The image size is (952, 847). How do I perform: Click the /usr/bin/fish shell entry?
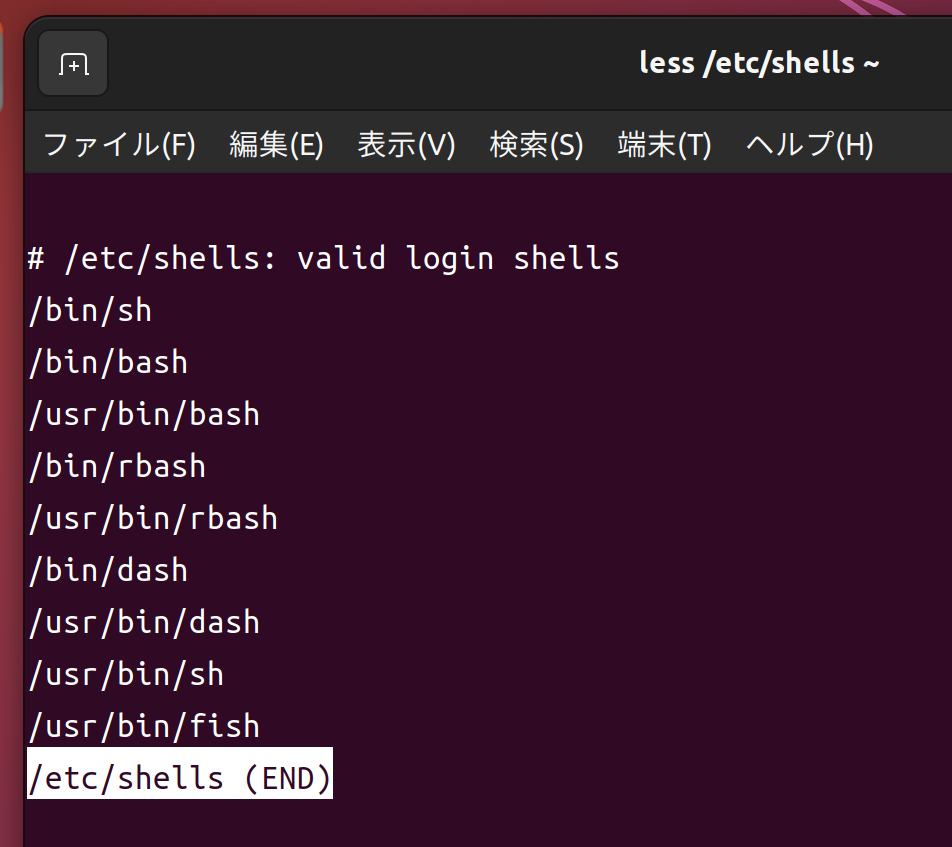144,726
